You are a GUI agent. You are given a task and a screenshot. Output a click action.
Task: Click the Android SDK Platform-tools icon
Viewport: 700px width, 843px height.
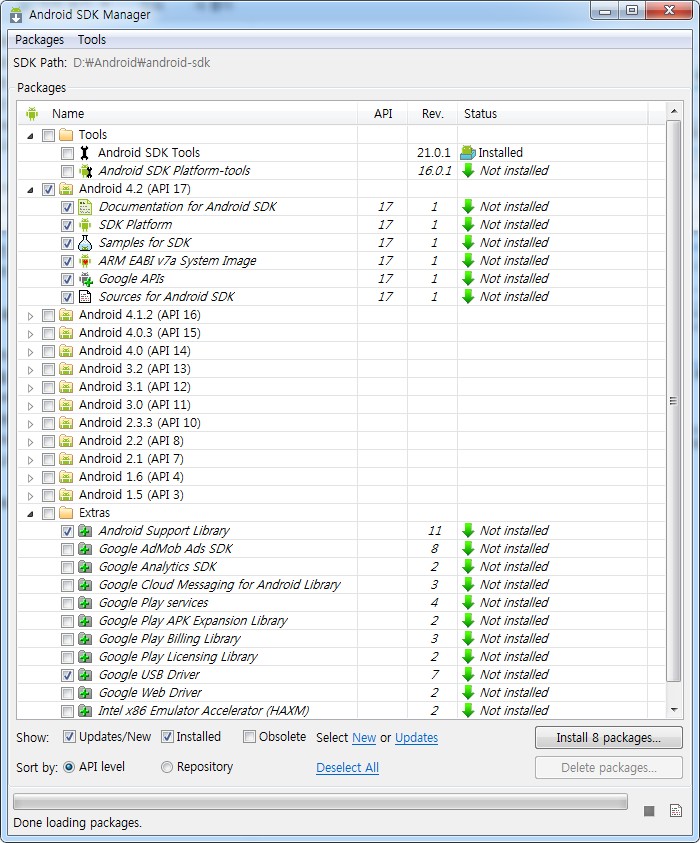85,171
